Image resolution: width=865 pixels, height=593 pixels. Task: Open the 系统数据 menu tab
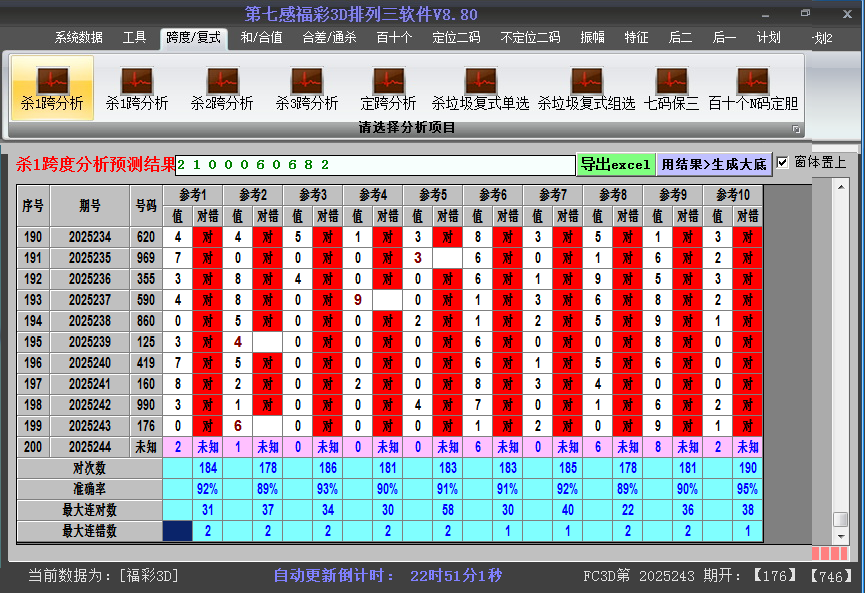78,38
